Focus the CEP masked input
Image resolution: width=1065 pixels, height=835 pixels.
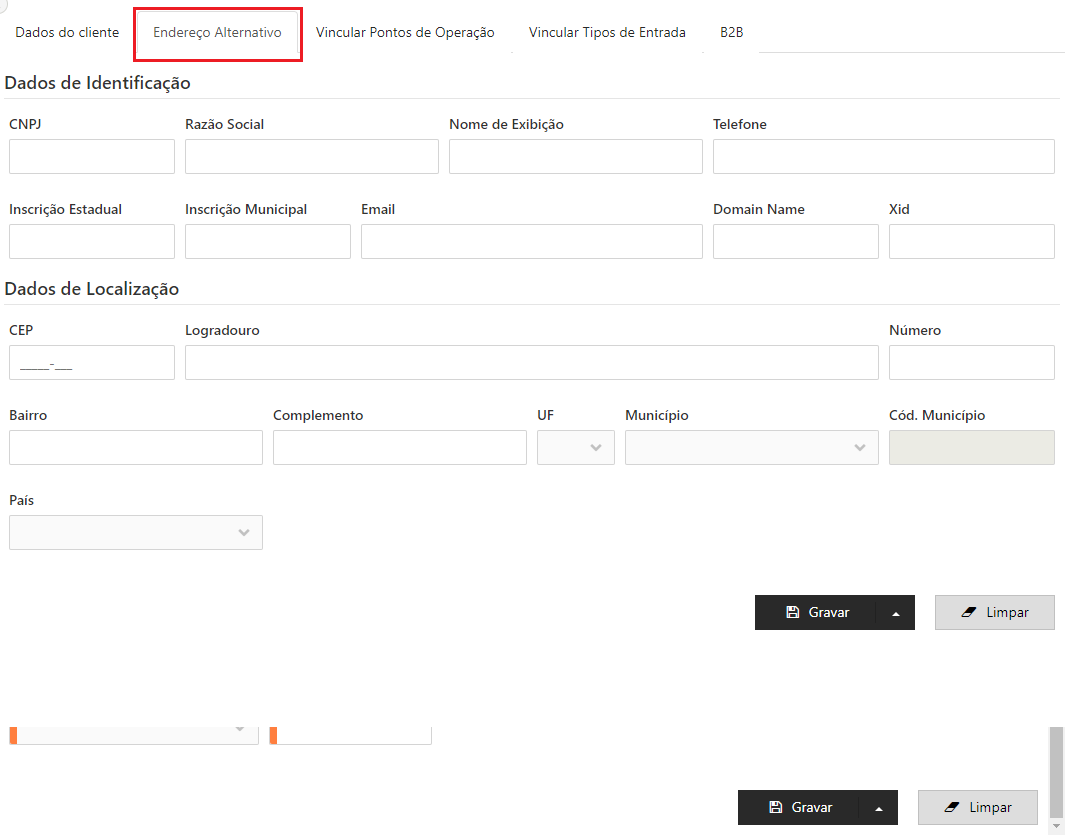[92, 363]
